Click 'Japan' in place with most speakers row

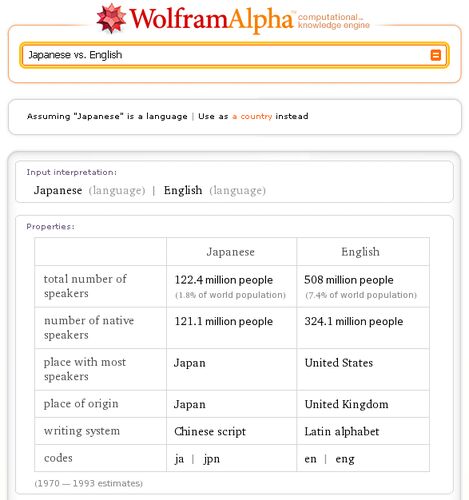[190, 363]
